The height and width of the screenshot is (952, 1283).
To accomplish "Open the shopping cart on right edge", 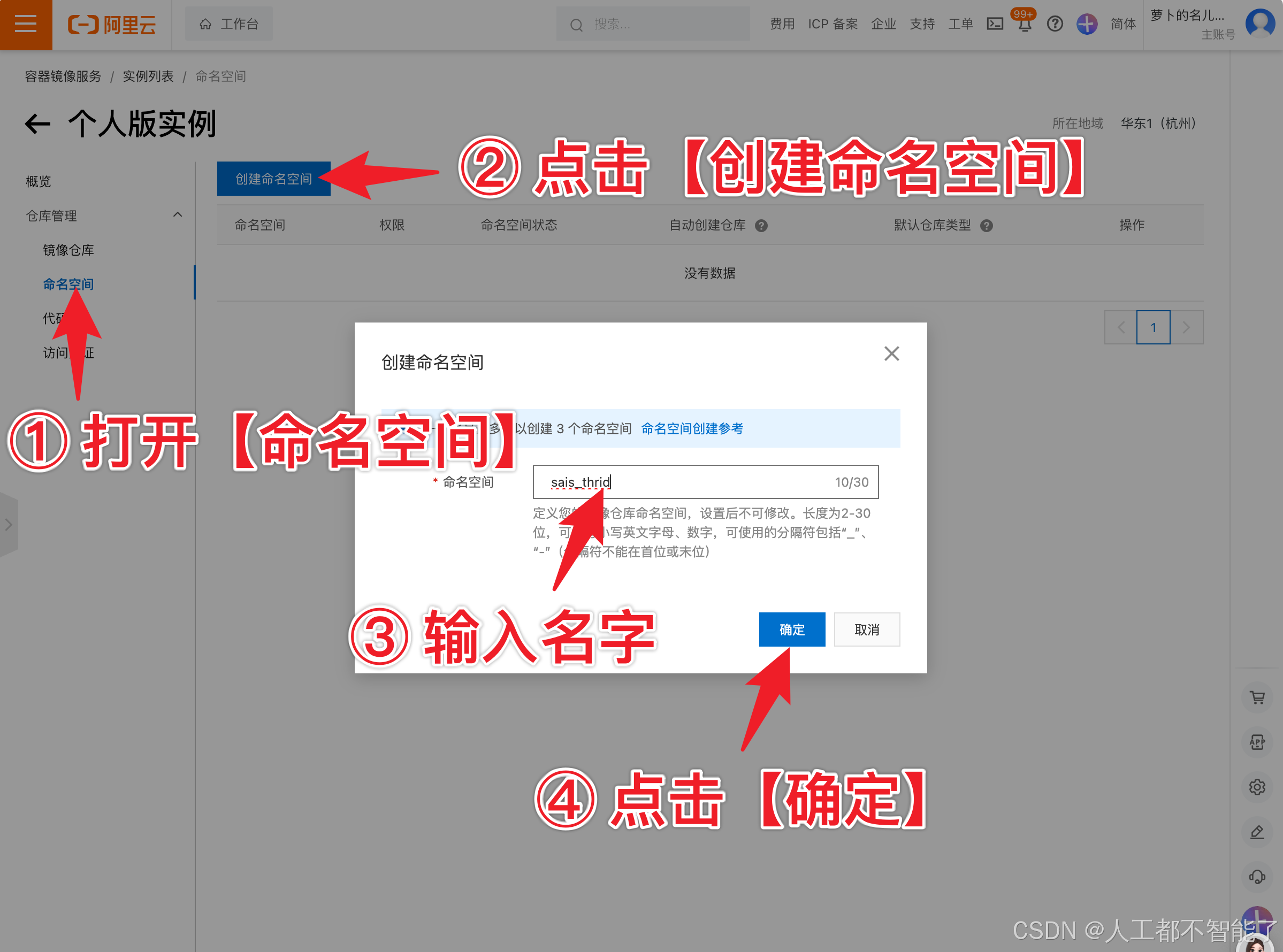I will pyautogui.click(x=1257, y=697).
